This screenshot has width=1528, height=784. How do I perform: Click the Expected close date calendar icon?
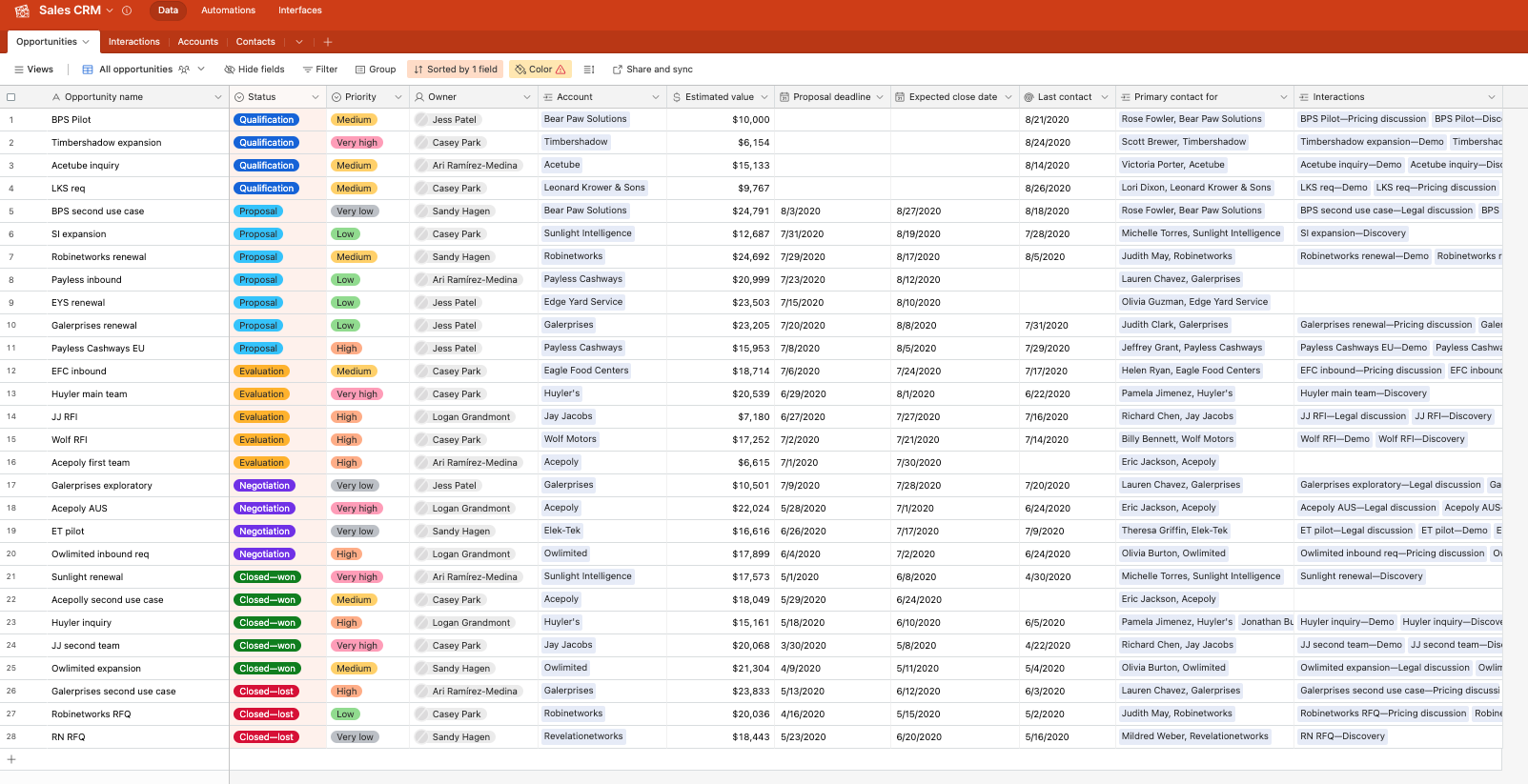(x=901, y=97)
